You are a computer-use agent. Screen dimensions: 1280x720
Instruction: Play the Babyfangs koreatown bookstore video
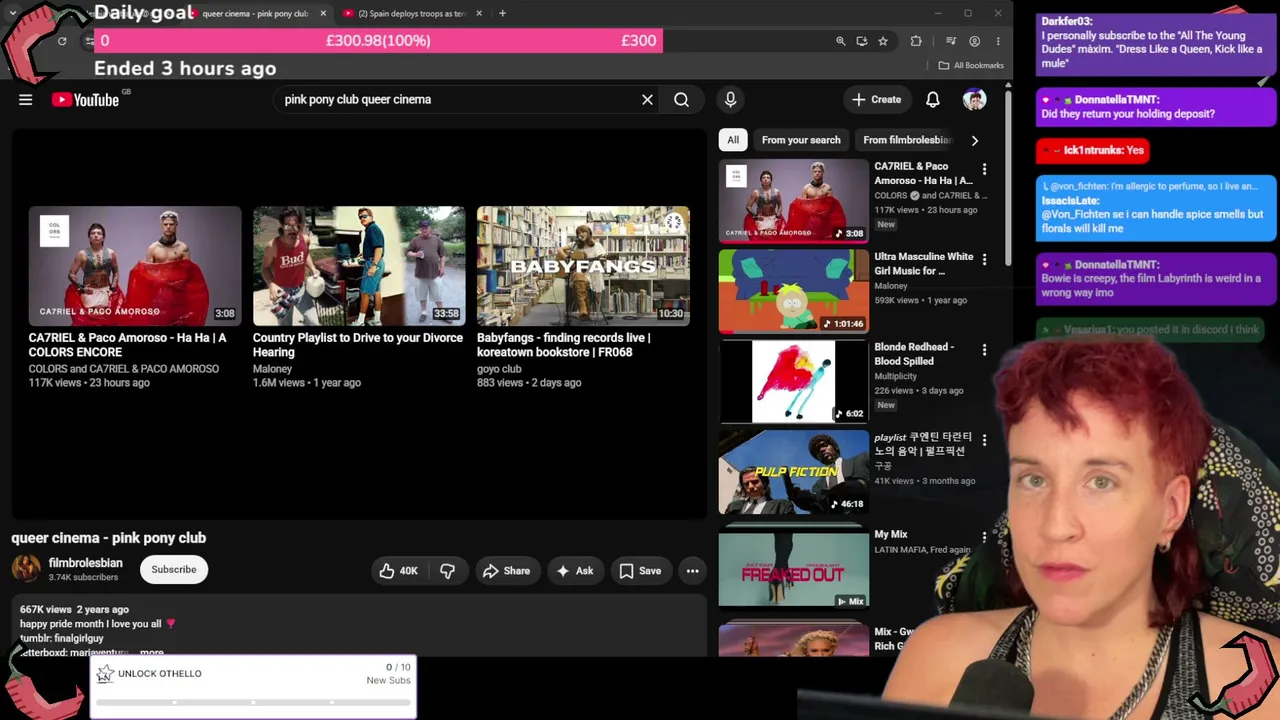point(583,266)
